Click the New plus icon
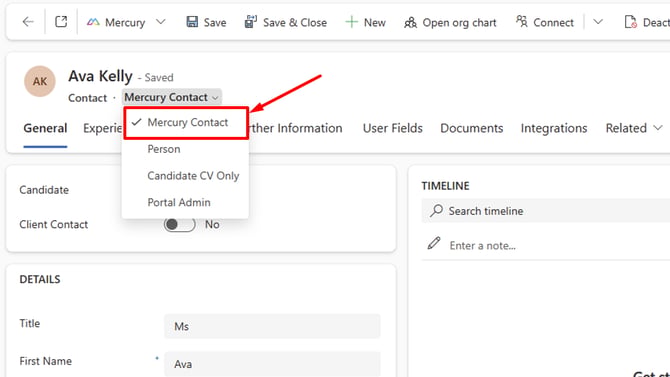Viewport: 670px width, 377px height. pyautogui.click(x=351, y=22)
